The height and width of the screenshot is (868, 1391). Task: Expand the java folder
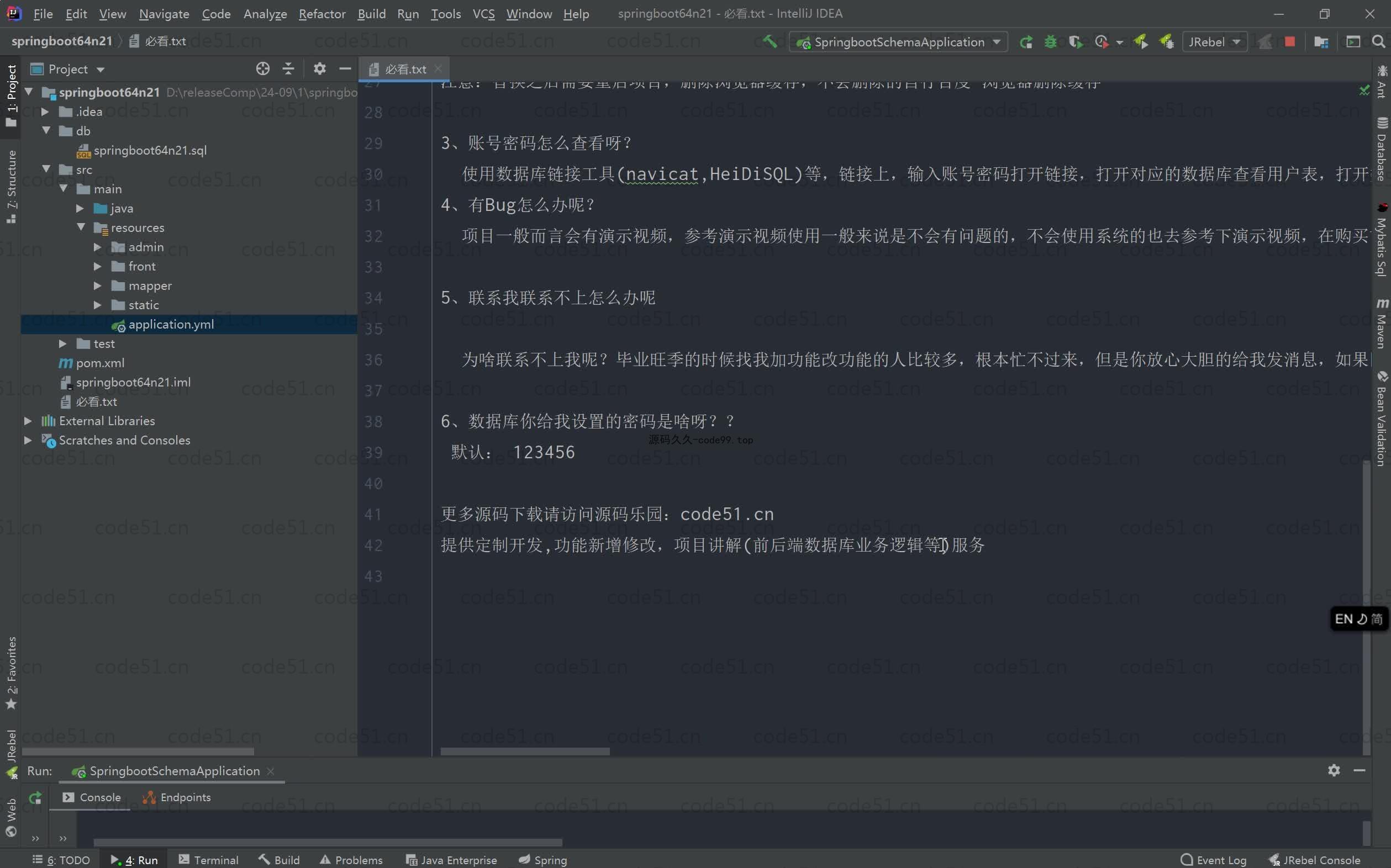pos(81,208)
